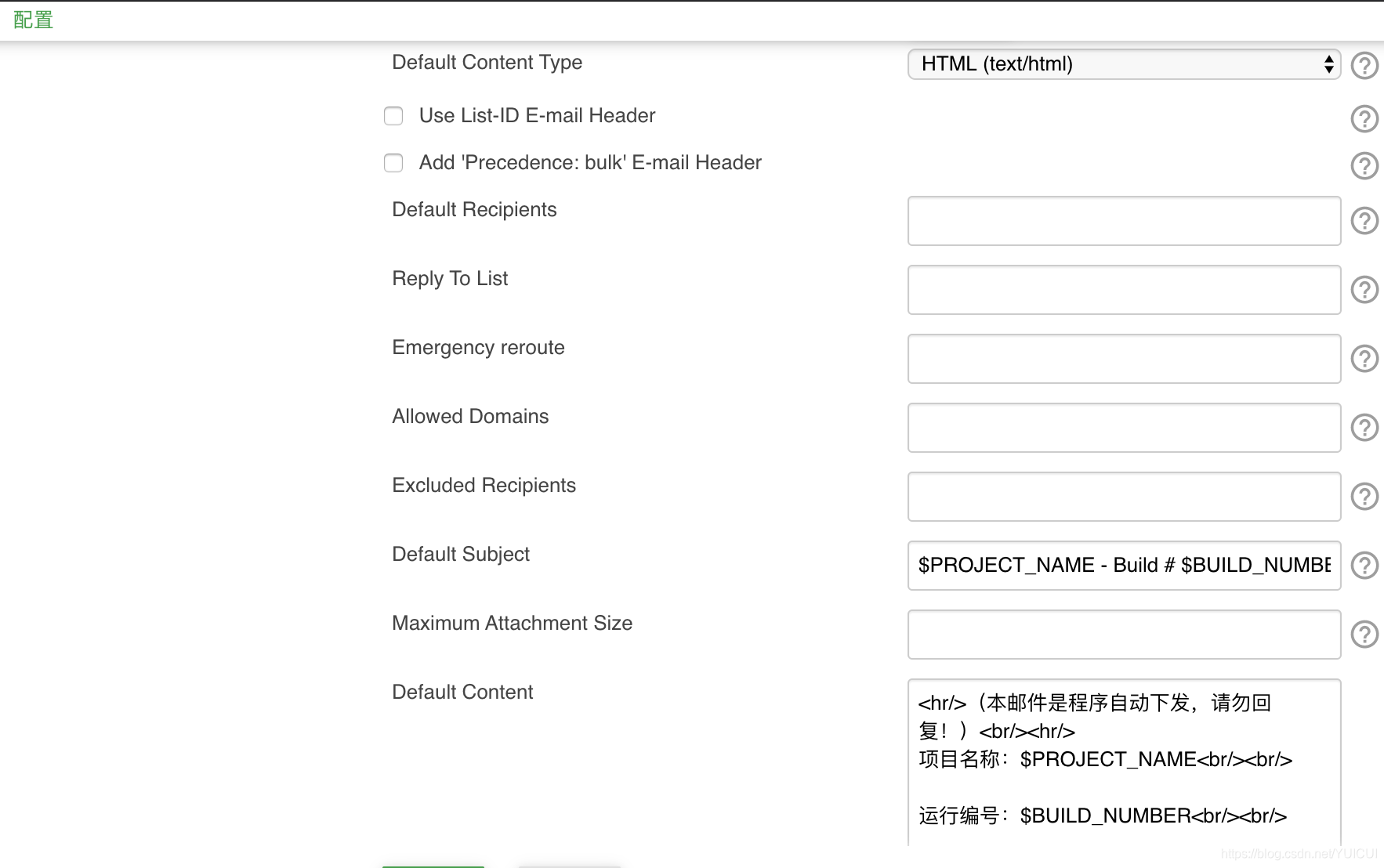Click the Reply To List label

[450, 279]
